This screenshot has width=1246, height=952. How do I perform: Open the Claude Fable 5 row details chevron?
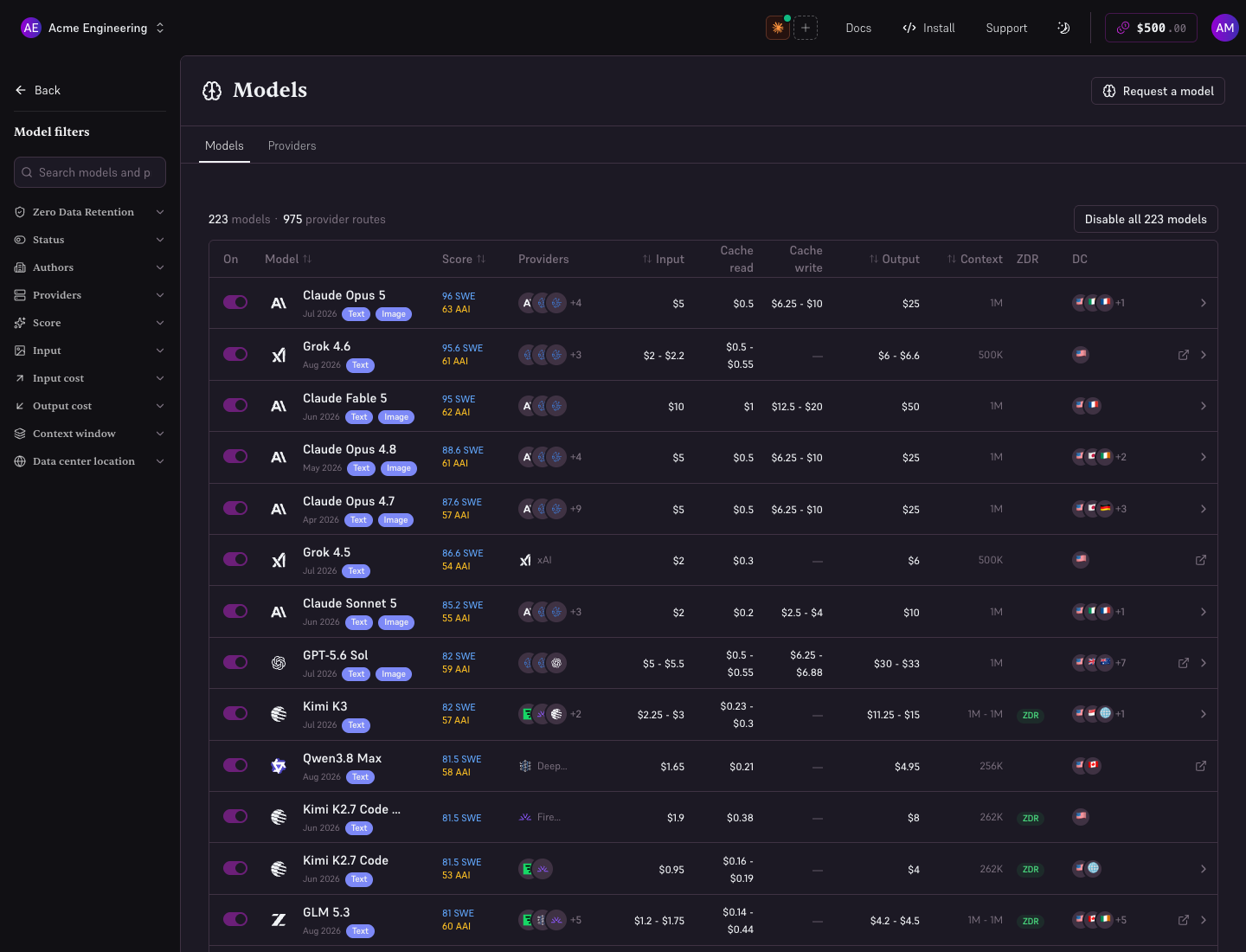[x=1203, y=406]
